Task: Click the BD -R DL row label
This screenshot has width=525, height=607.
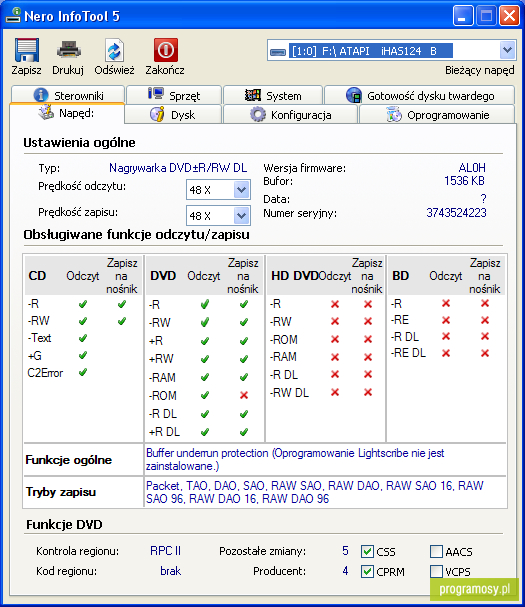Action: (x=405, y=336)
